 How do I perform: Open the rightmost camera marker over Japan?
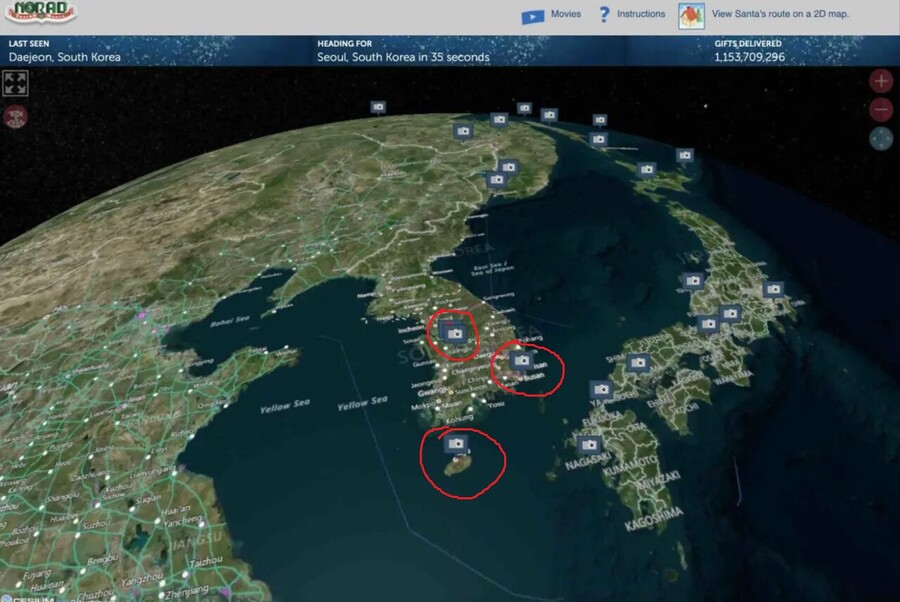[773, 290]
